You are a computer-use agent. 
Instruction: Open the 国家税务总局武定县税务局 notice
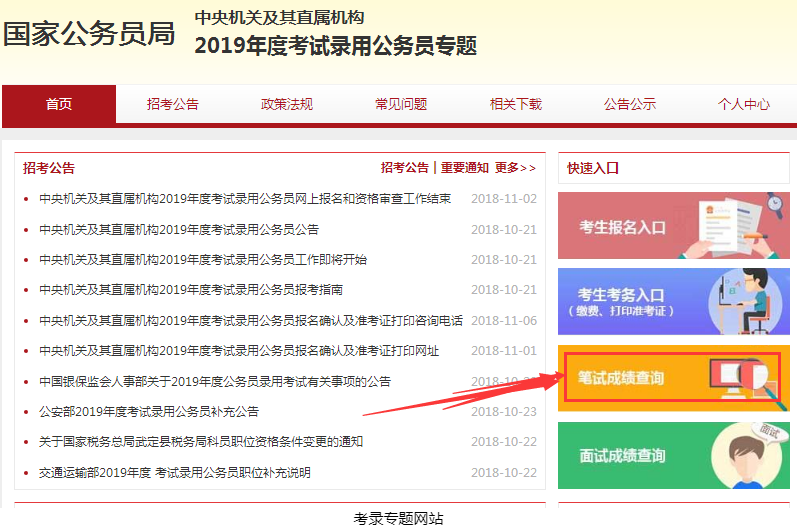[201, 441]
